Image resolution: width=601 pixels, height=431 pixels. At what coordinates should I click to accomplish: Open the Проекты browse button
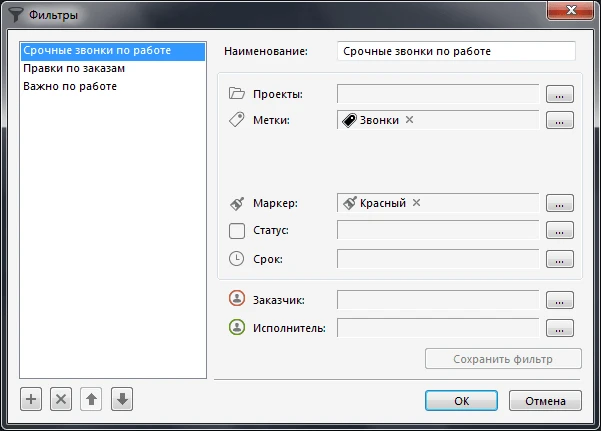click(x=560, y=94)
